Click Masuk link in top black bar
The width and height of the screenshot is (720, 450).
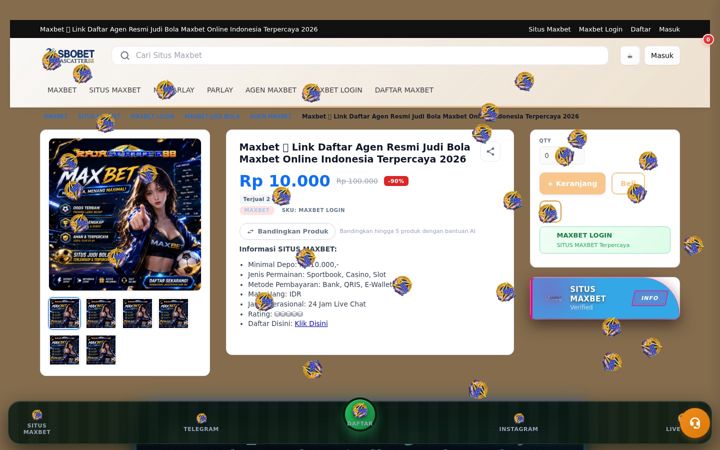tap(669, 29)
